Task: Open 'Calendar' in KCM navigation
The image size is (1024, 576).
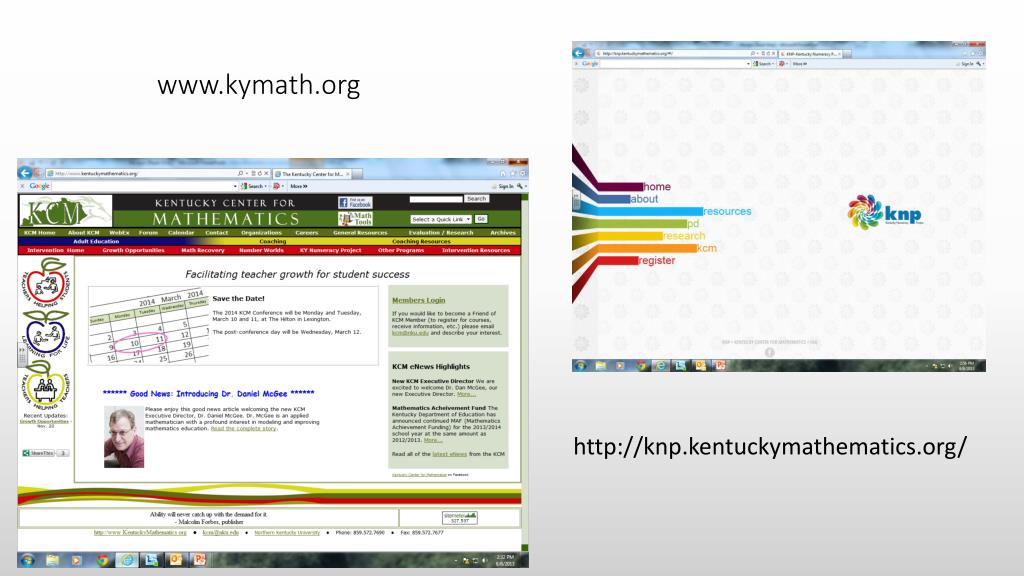Action: [181, 232]
